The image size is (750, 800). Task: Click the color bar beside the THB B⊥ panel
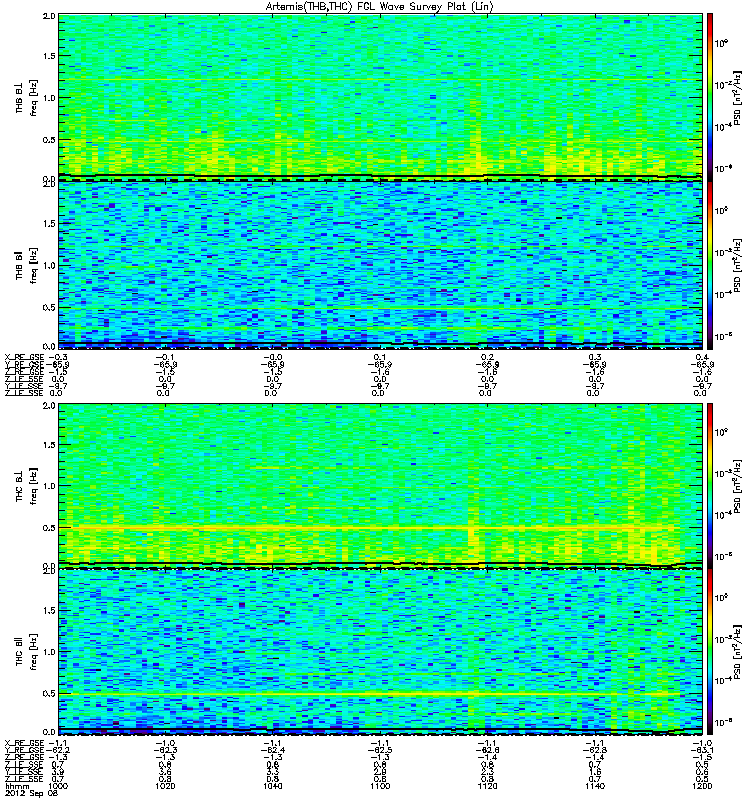coord(710,97)
